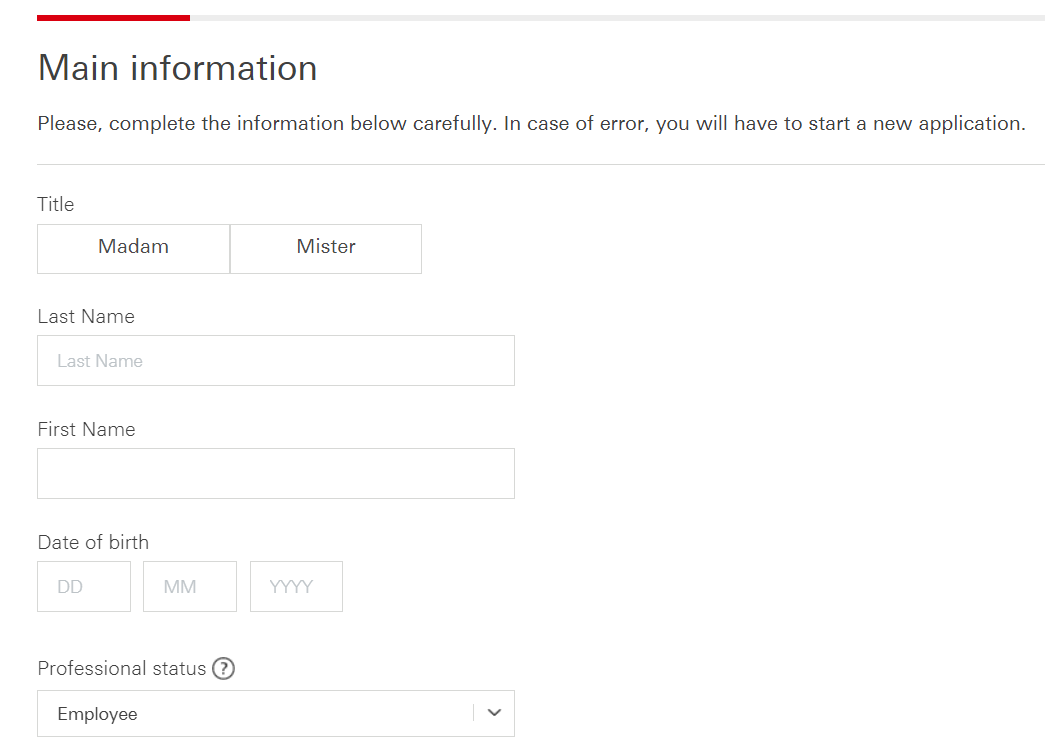
Task: Click the red progress bar segment
Action: pyautogui.click(x=113, y=18)
